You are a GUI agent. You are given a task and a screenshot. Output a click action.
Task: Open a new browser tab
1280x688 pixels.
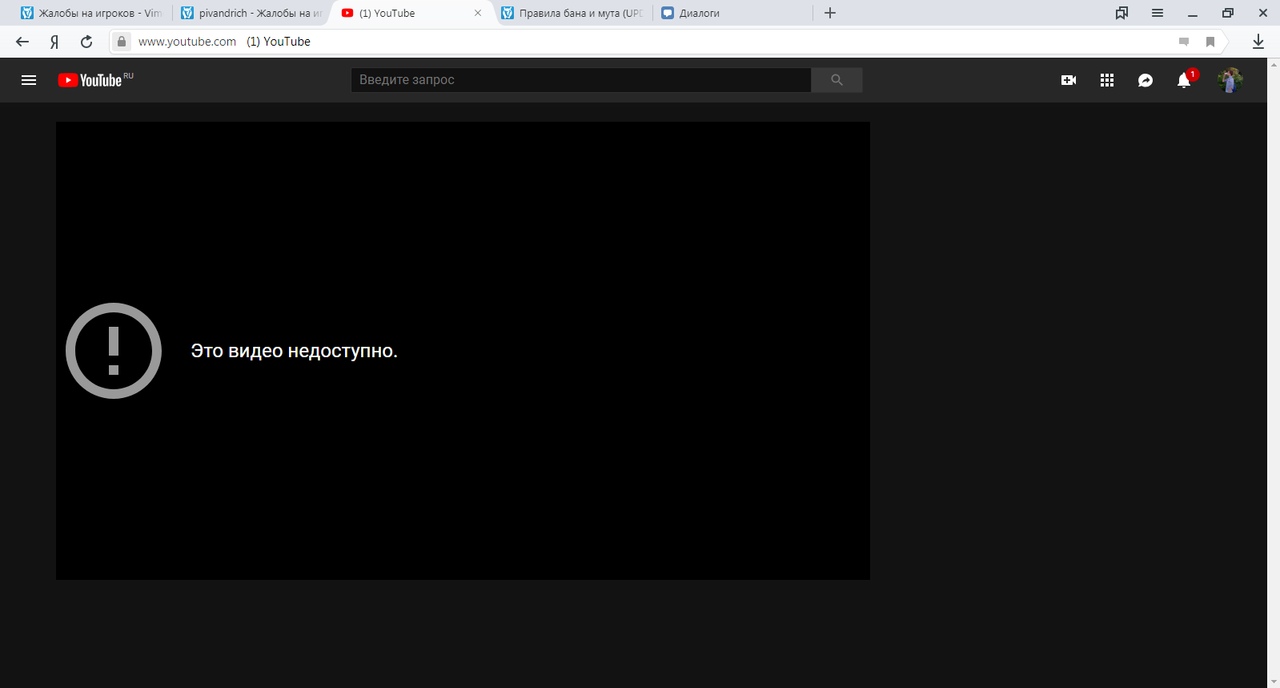coord(829,13)
